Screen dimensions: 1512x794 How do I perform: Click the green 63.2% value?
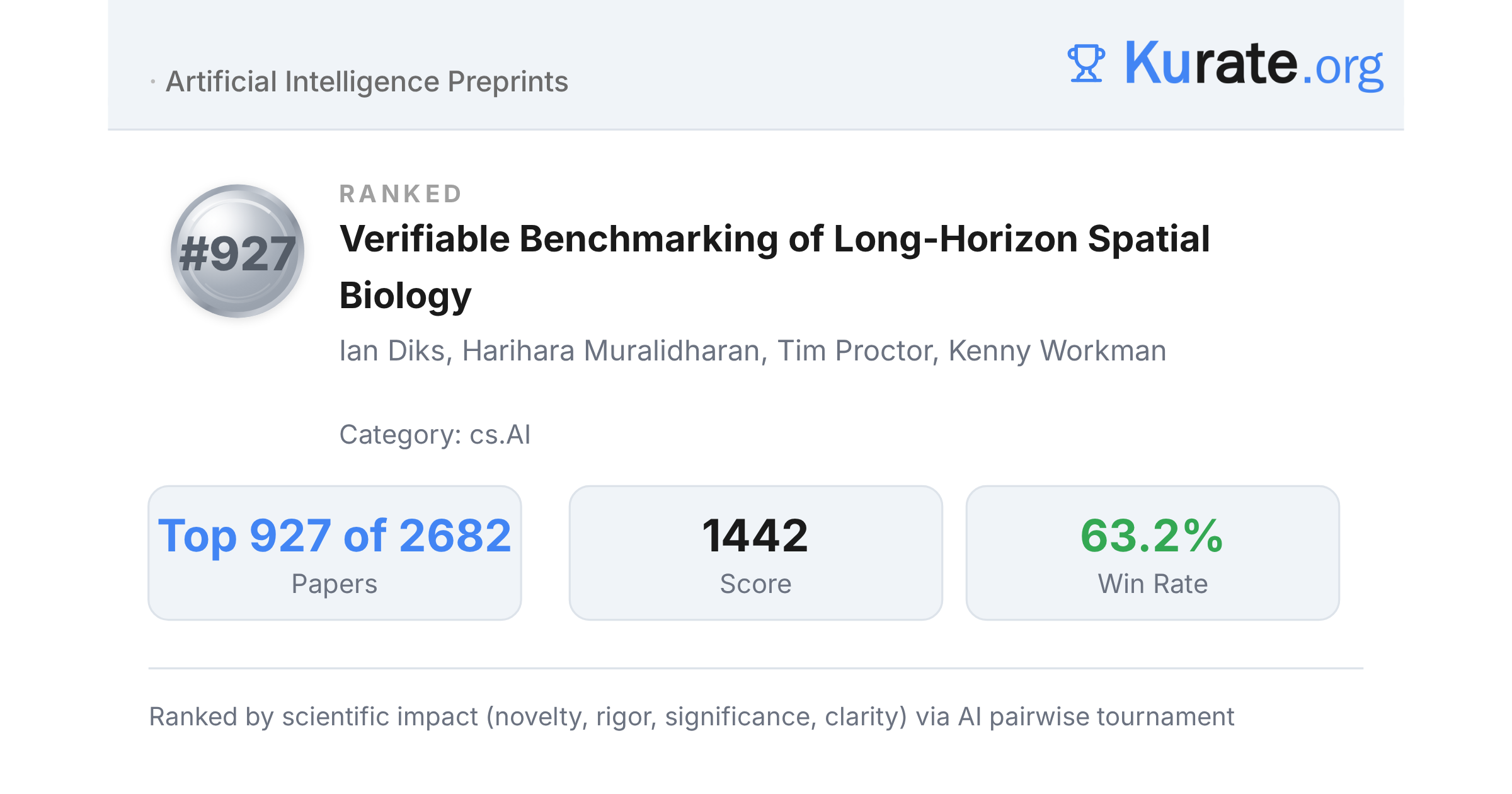1152,536
